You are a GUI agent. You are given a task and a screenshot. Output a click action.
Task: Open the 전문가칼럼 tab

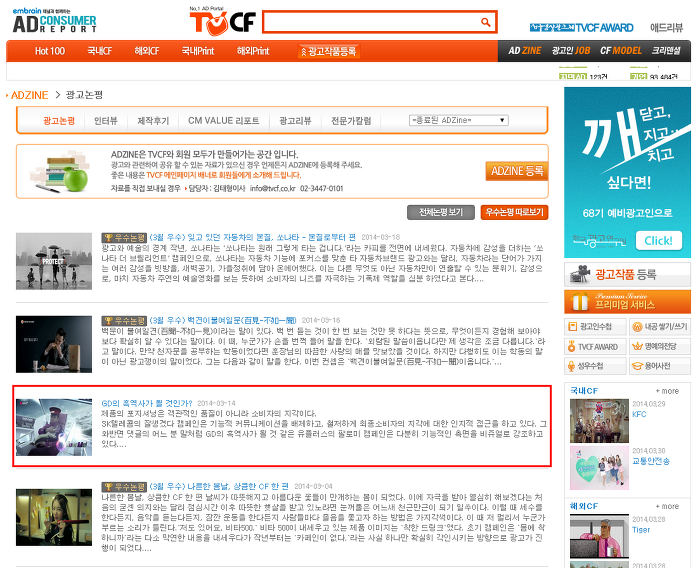click(x=351, y=121)
